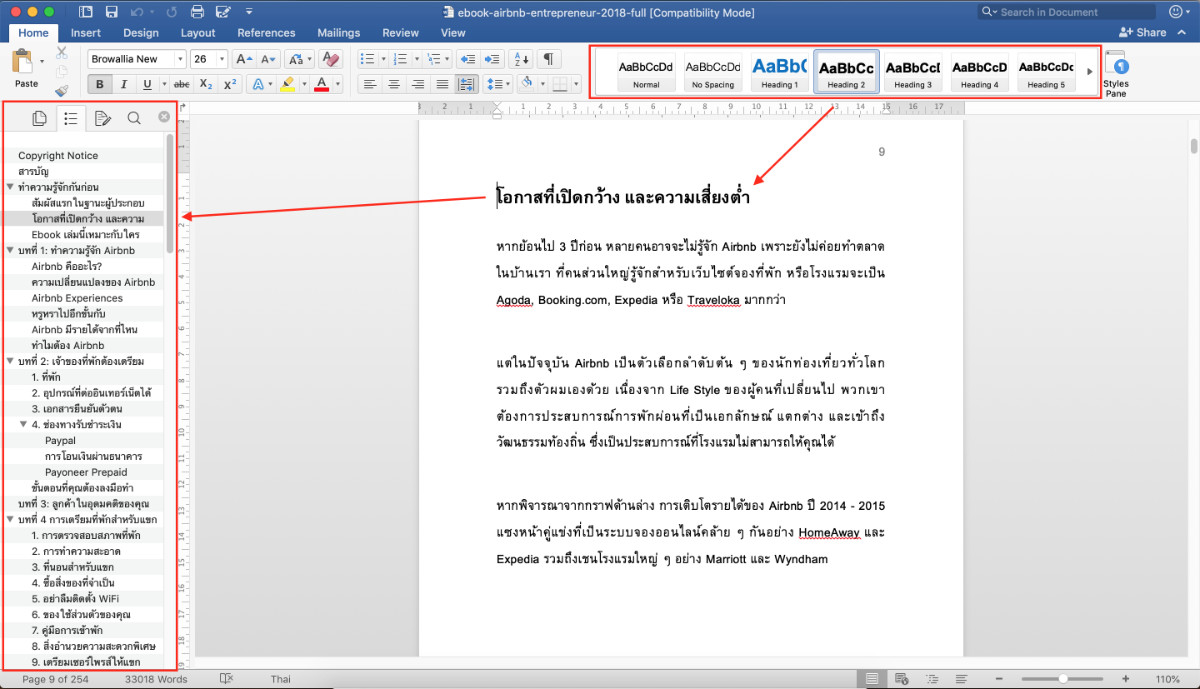Close the navigation sidebar
Screen dimensions: 1200x689
[164, 118]
